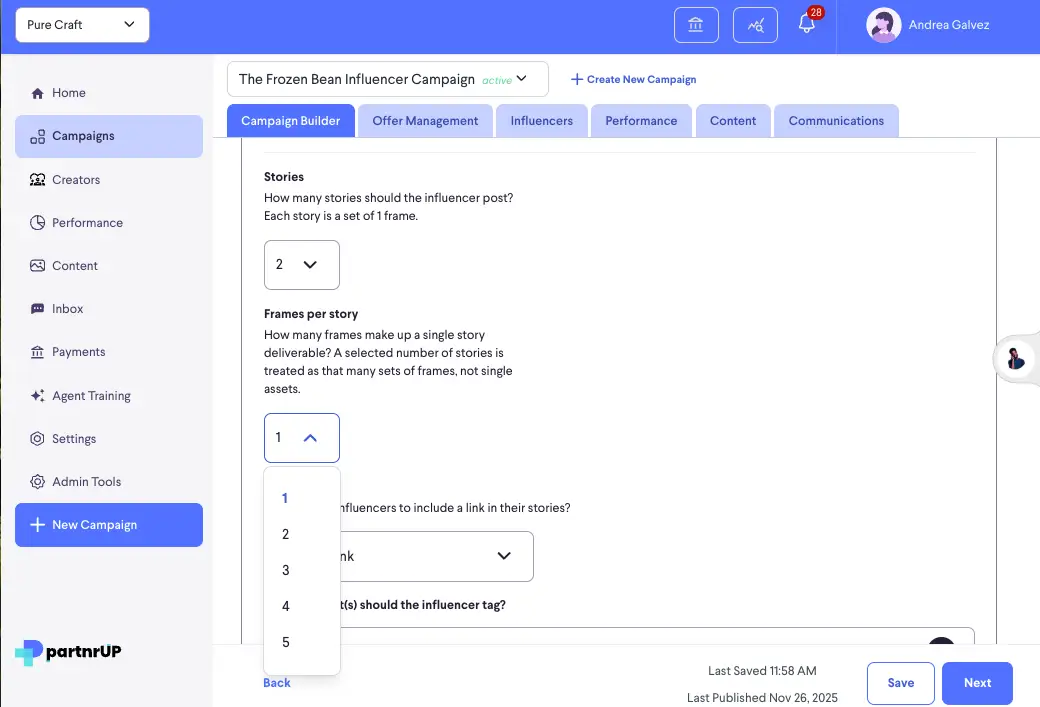The image size is (1040, 707).
Task: Switch to the Campaign Builder tab
Action: pos(291,121)
